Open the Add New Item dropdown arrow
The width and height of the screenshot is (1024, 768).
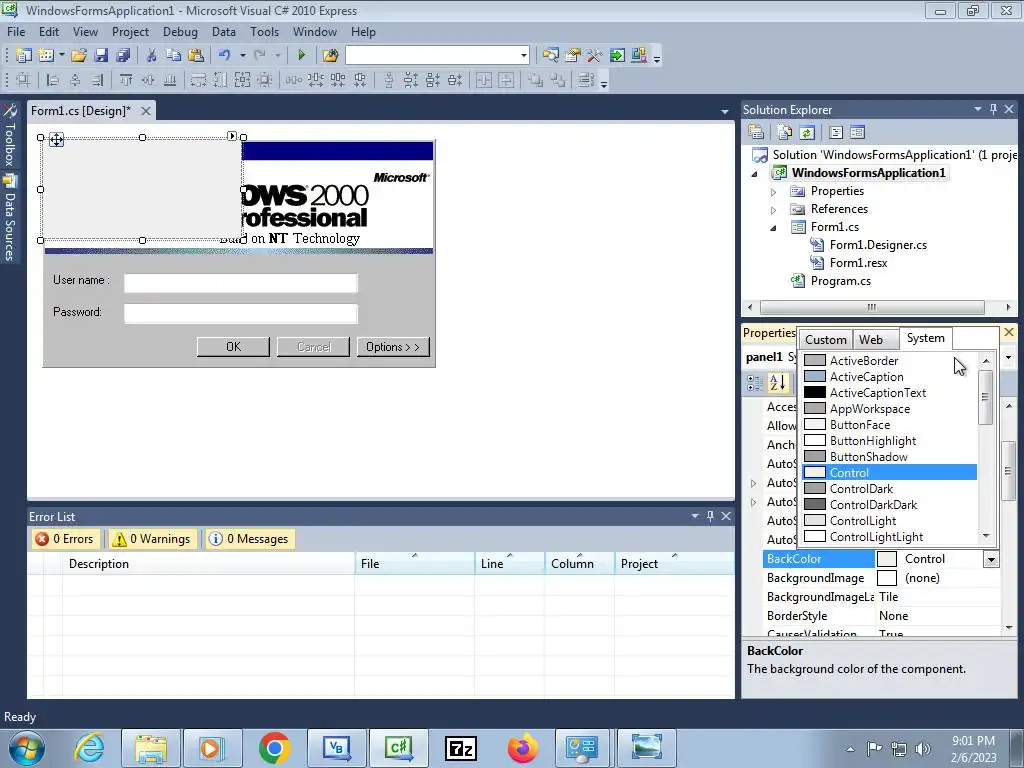pos(61,56)
